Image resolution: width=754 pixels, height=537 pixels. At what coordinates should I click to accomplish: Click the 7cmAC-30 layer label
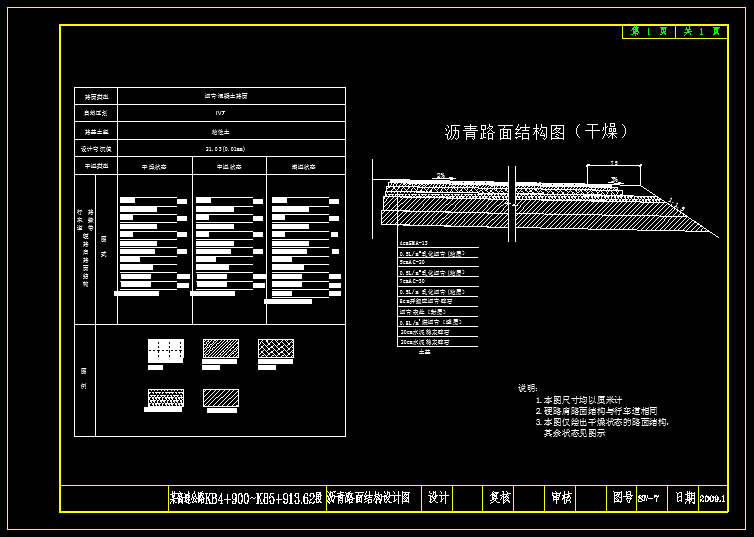click(x=413, y=281)
